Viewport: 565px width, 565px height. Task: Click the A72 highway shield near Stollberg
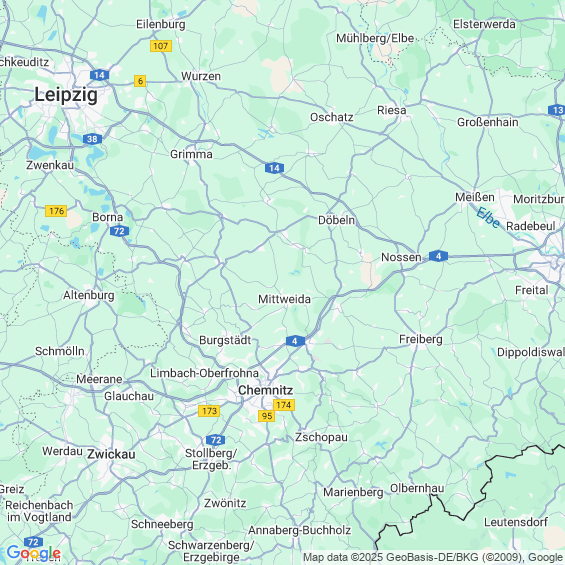(215, 440)
